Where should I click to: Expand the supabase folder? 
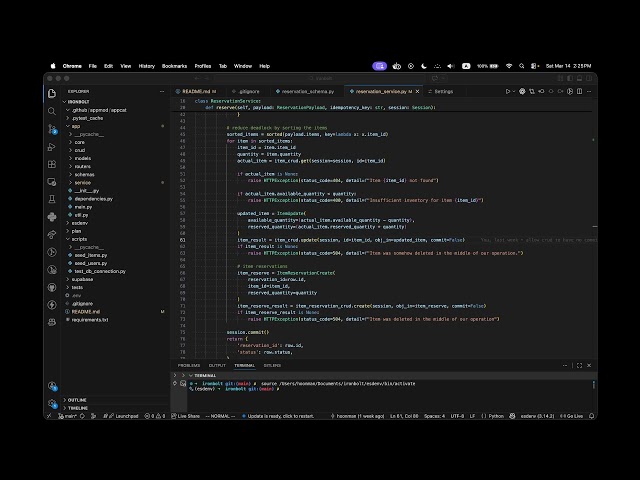[x=82, y=279]
